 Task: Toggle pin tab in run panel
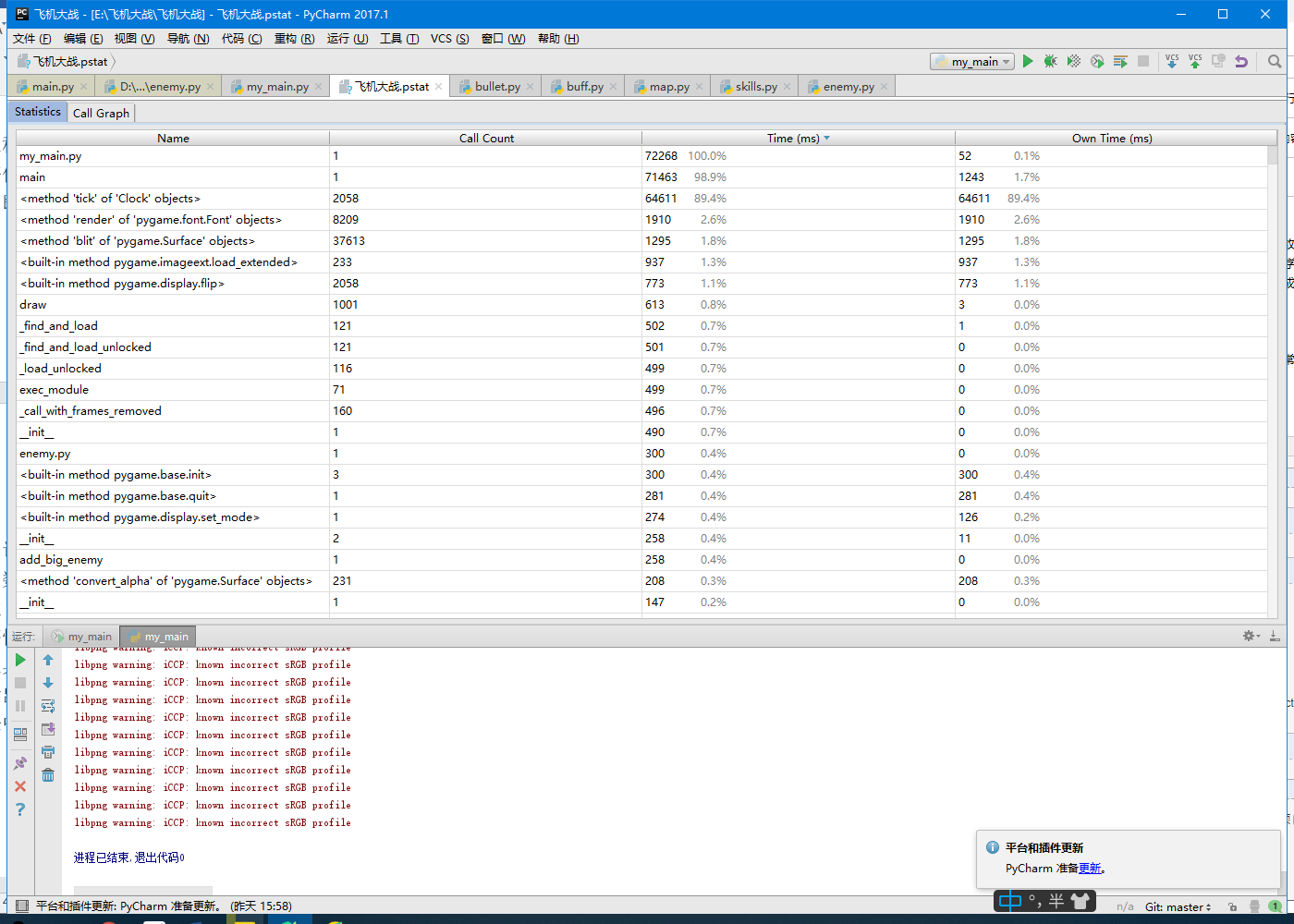tap(20, 764)
